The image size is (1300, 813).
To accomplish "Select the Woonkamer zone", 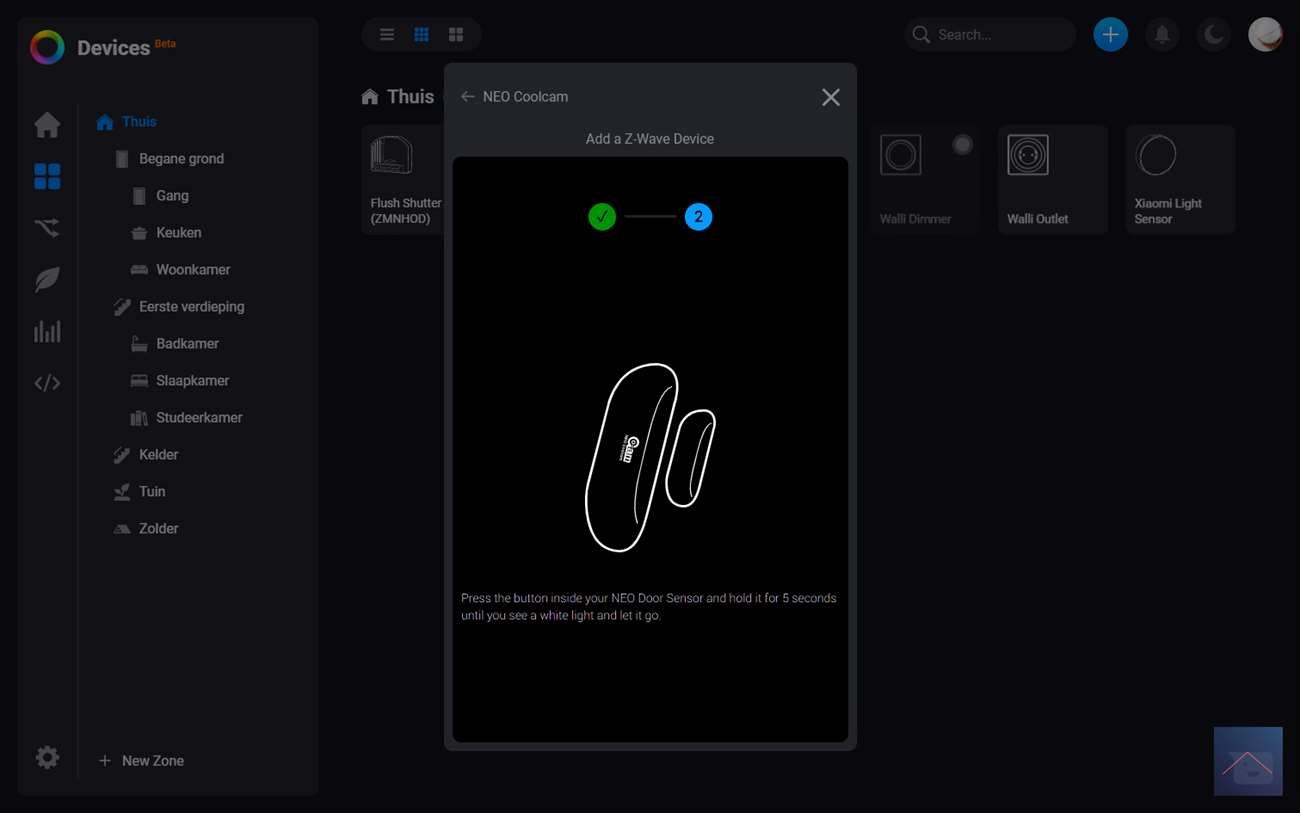I will point(193,270).
